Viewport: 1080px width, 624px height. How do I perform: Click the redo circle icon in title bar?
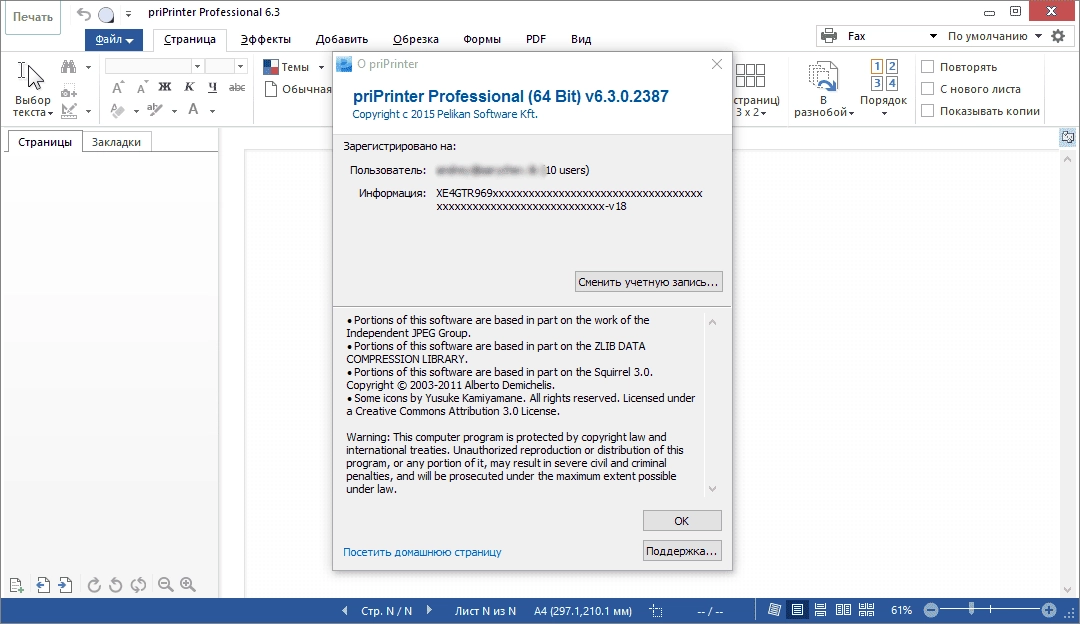coord(106,14)
